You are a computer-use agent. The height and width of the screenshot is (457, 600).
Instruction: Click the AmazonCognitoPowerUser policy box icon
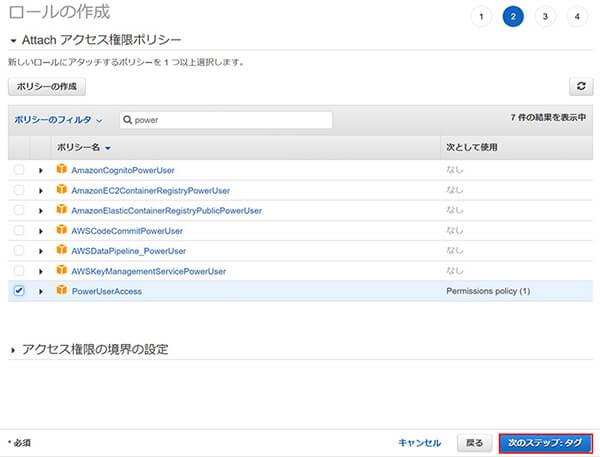62,169
